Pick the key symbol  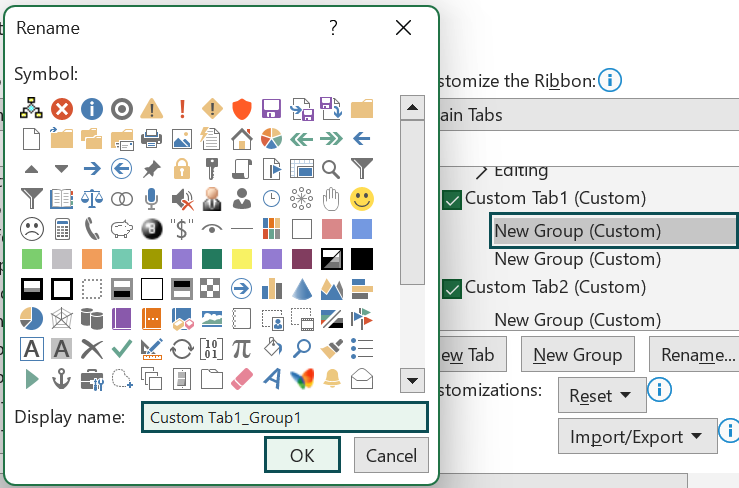click(x=212, y=169)
